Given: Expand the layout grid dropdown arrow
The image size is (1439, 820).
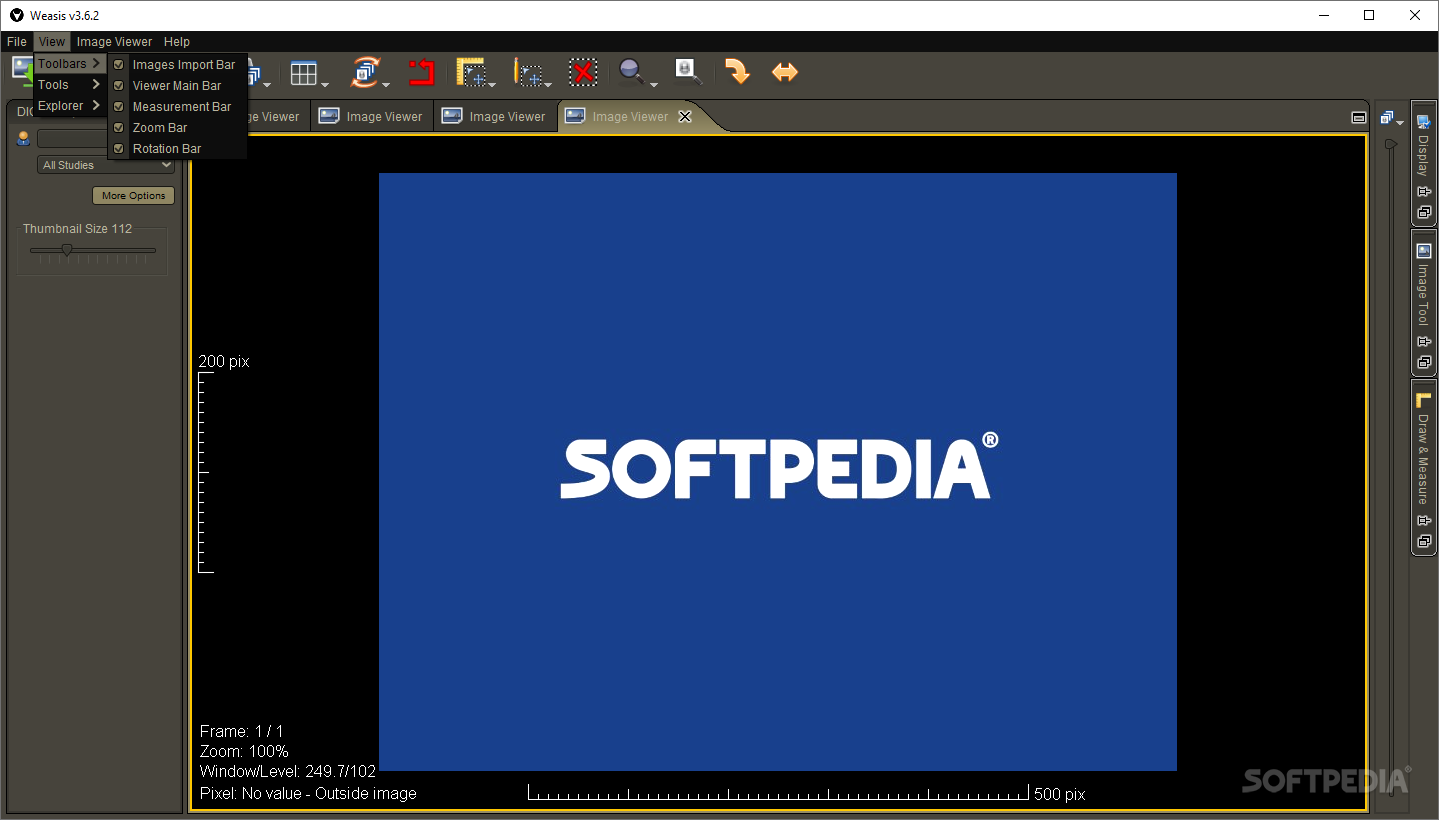Looking at the screenshot, I should coord(325,85).
